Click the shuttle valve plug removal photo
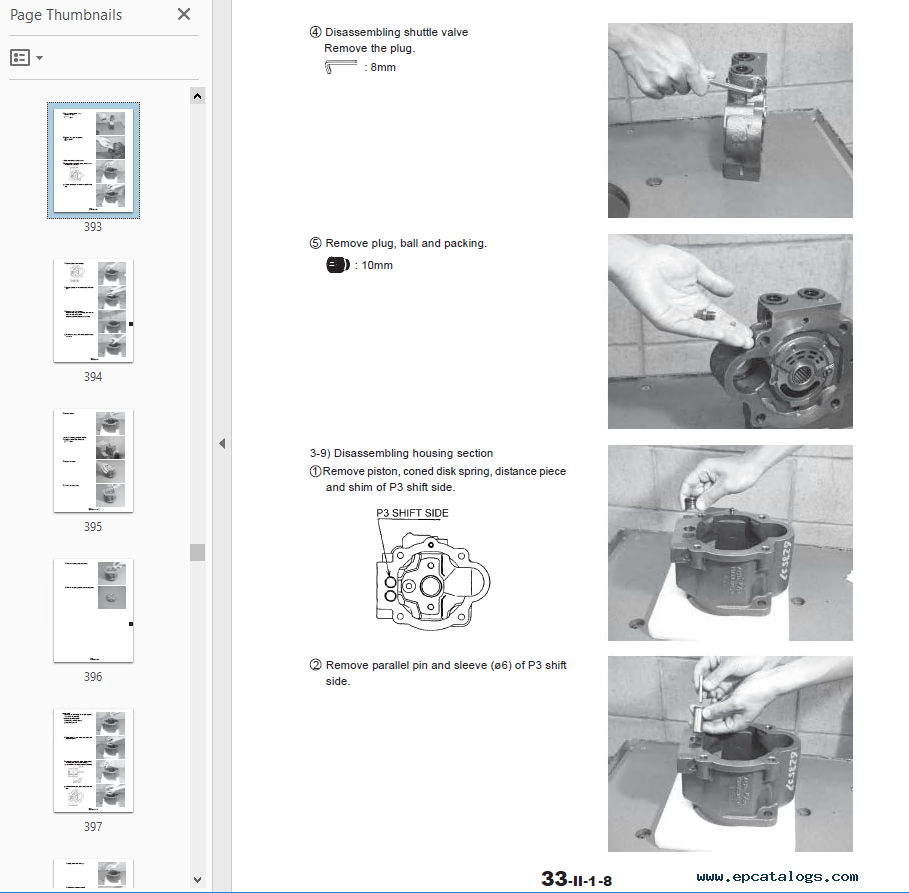 click(x=730, y=121)
